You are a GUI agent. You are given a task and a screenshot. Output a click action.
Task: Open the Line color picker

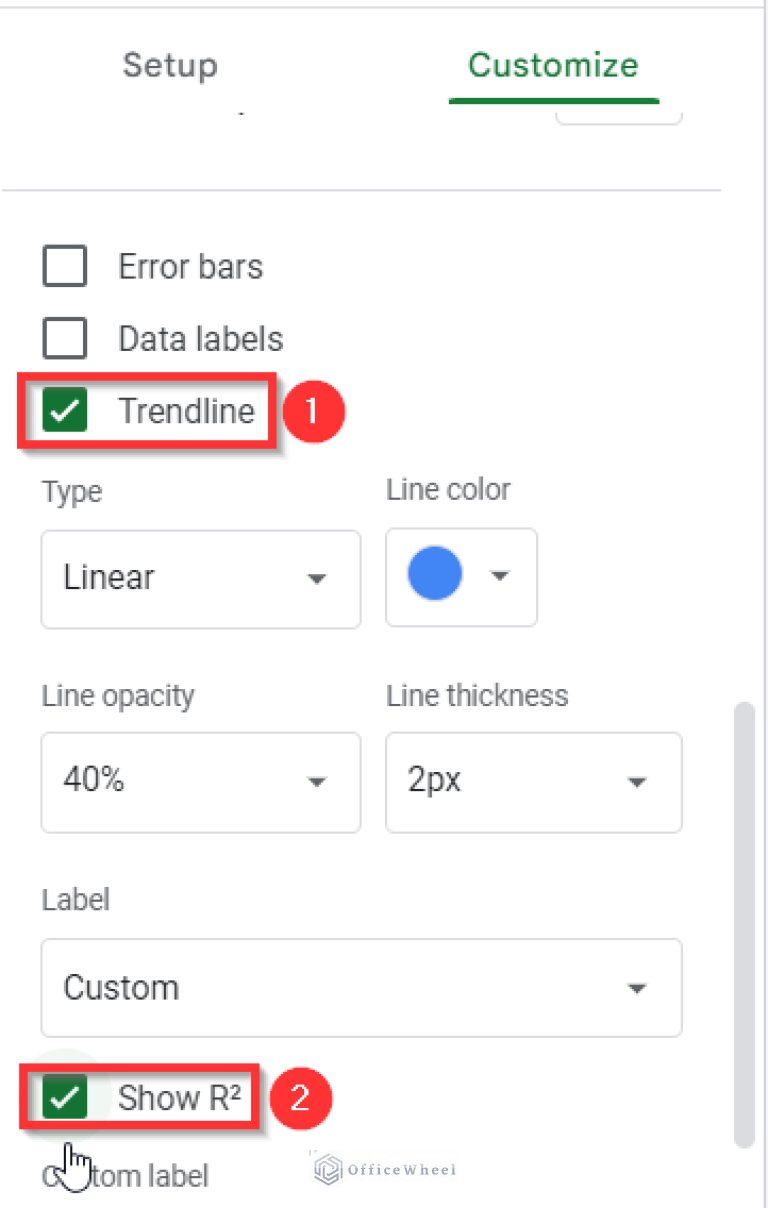coord(461,577)
